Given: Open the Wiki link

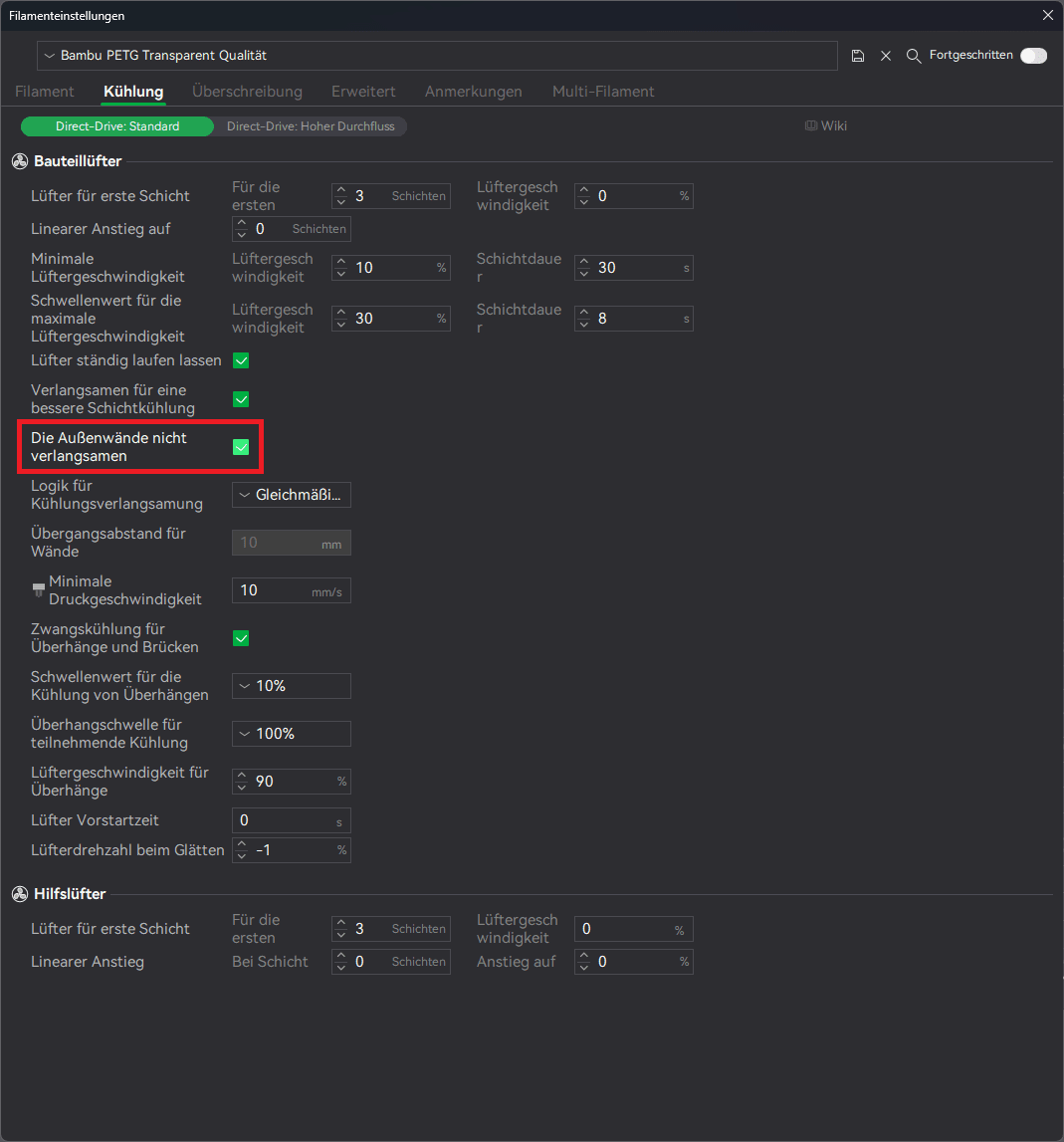Looking at the screenshot, I should 826,126.
